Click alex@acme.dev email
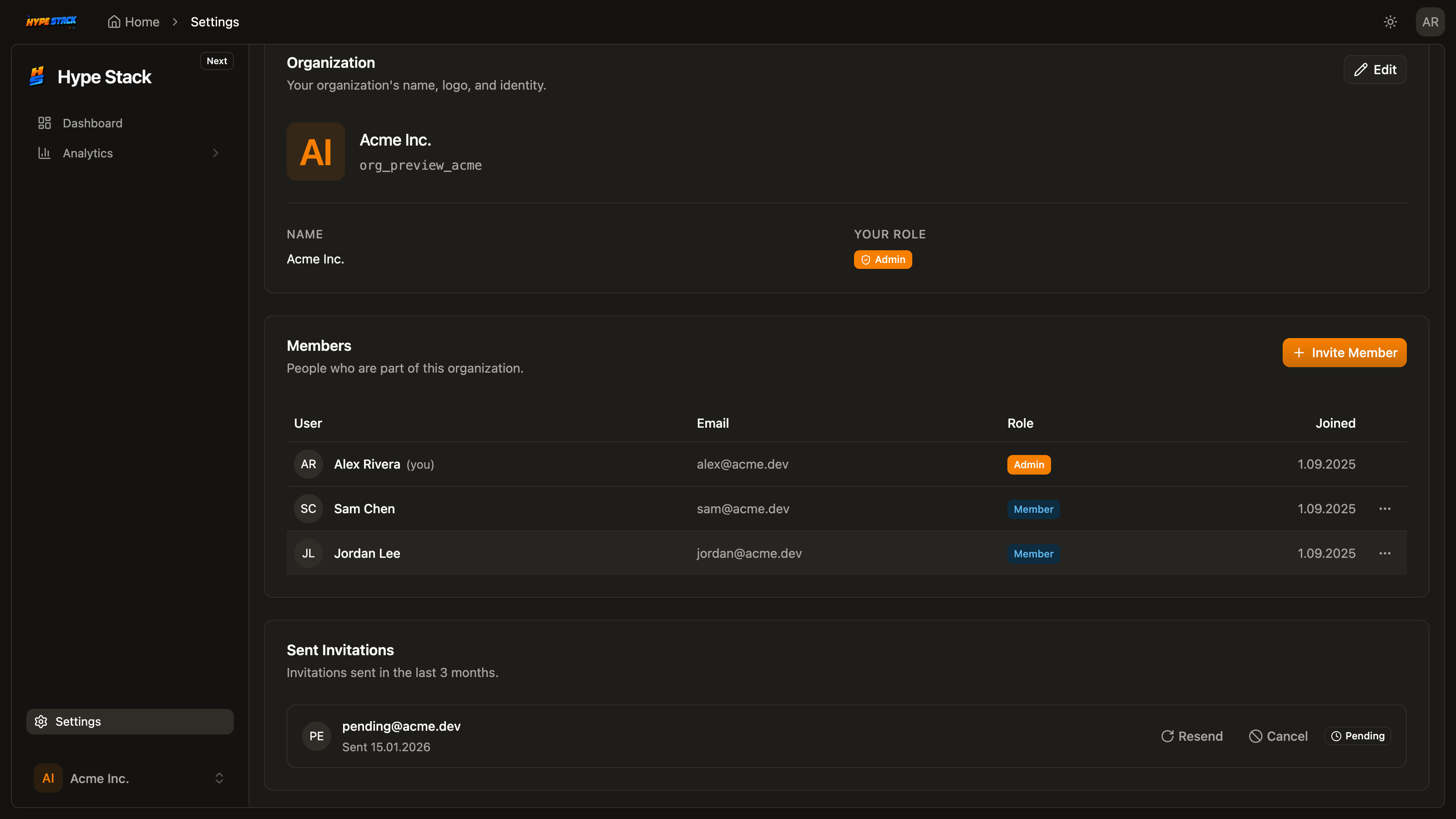Image resolution: width=1456 pixels, height=819 pixels. [x=742, y=464]
